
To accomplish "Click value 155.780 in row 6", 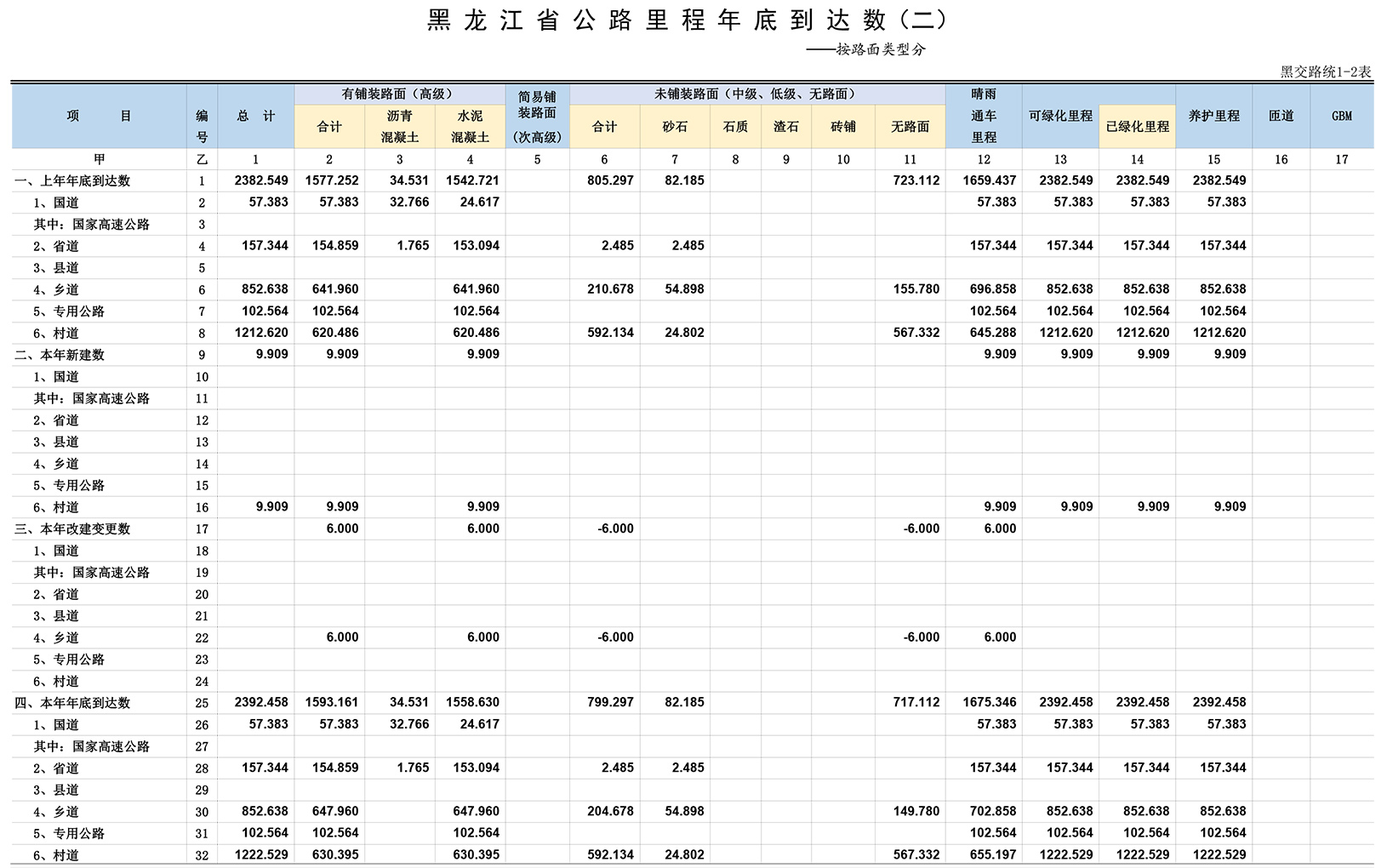I will point(916,289).
